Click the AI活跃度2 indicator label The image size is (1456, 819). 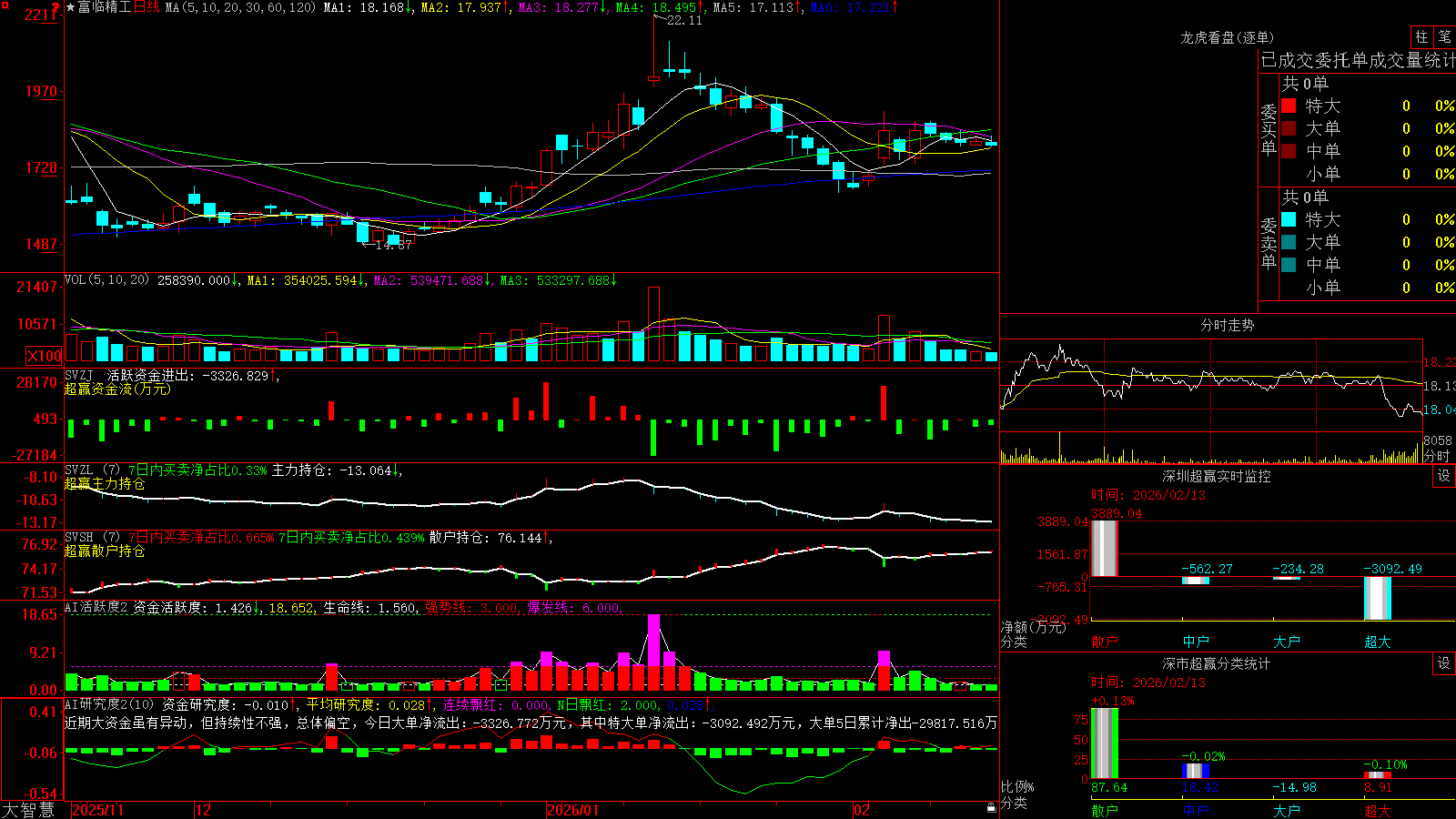pyautogui.click(x=96, y=607)
